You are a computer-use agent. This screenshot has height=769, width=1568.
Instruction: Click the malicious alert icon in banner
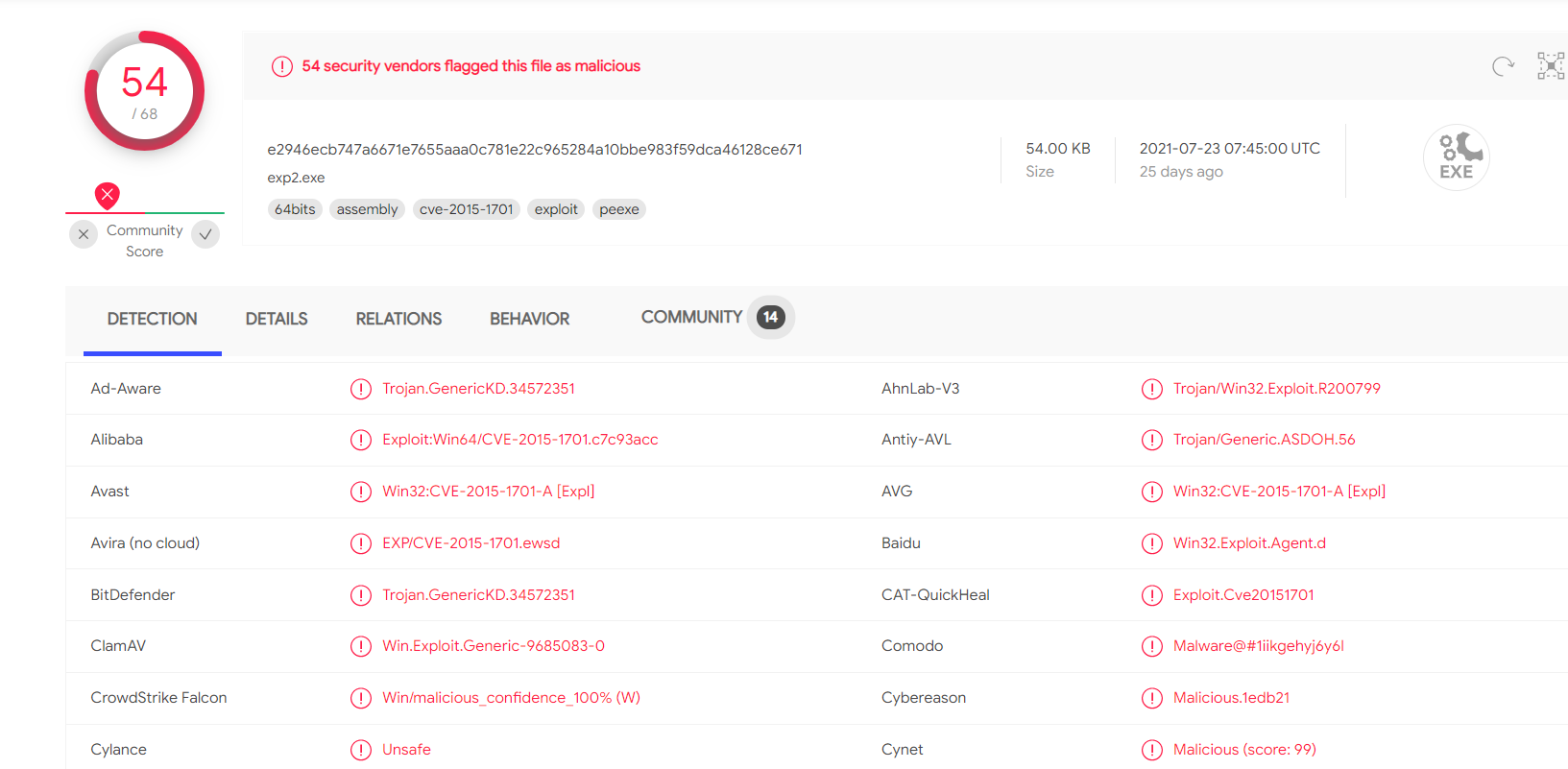pos(281,66)
